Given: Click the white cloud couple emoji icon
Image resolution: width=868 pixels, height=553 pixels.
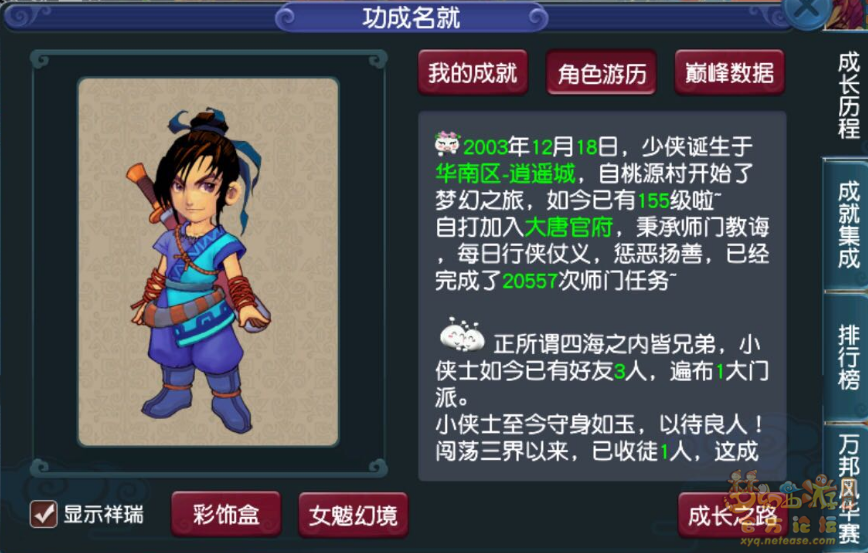Looking at the screenshot, I should [x=462, y=335].
